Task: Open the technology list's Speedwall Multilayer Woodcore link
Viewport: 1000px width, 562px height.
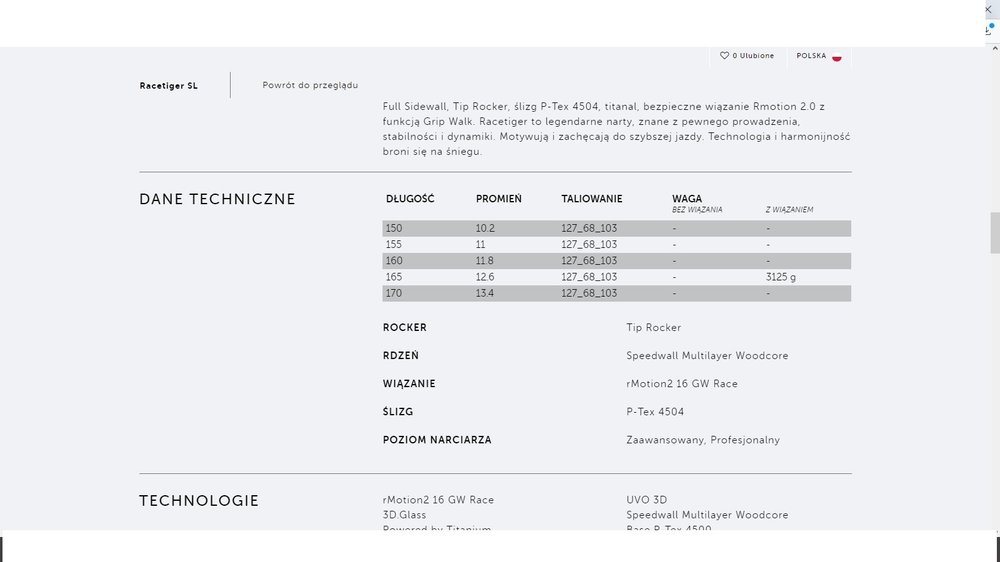Action: 707,515
